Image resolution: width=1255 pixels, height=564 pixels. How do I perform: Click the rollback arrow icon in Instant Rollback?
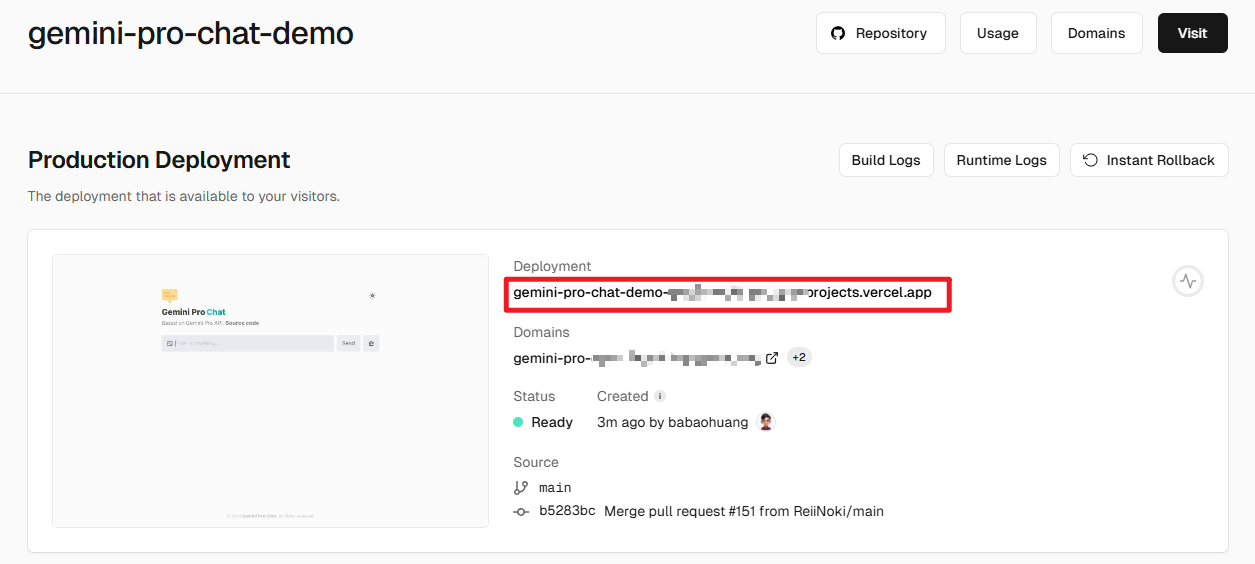1090,160
